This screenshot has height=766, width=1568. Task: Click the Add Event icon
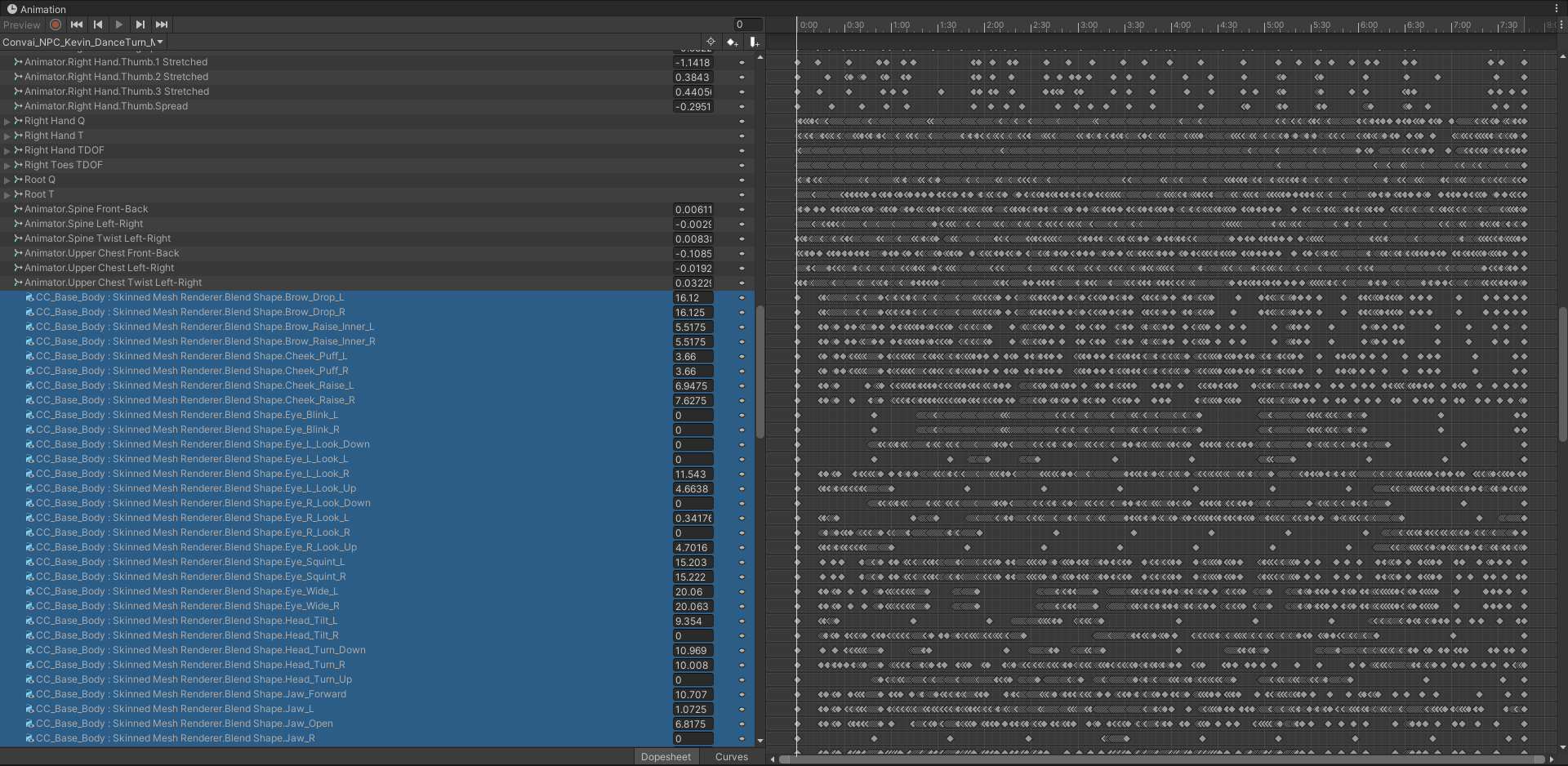click(754, 42)
